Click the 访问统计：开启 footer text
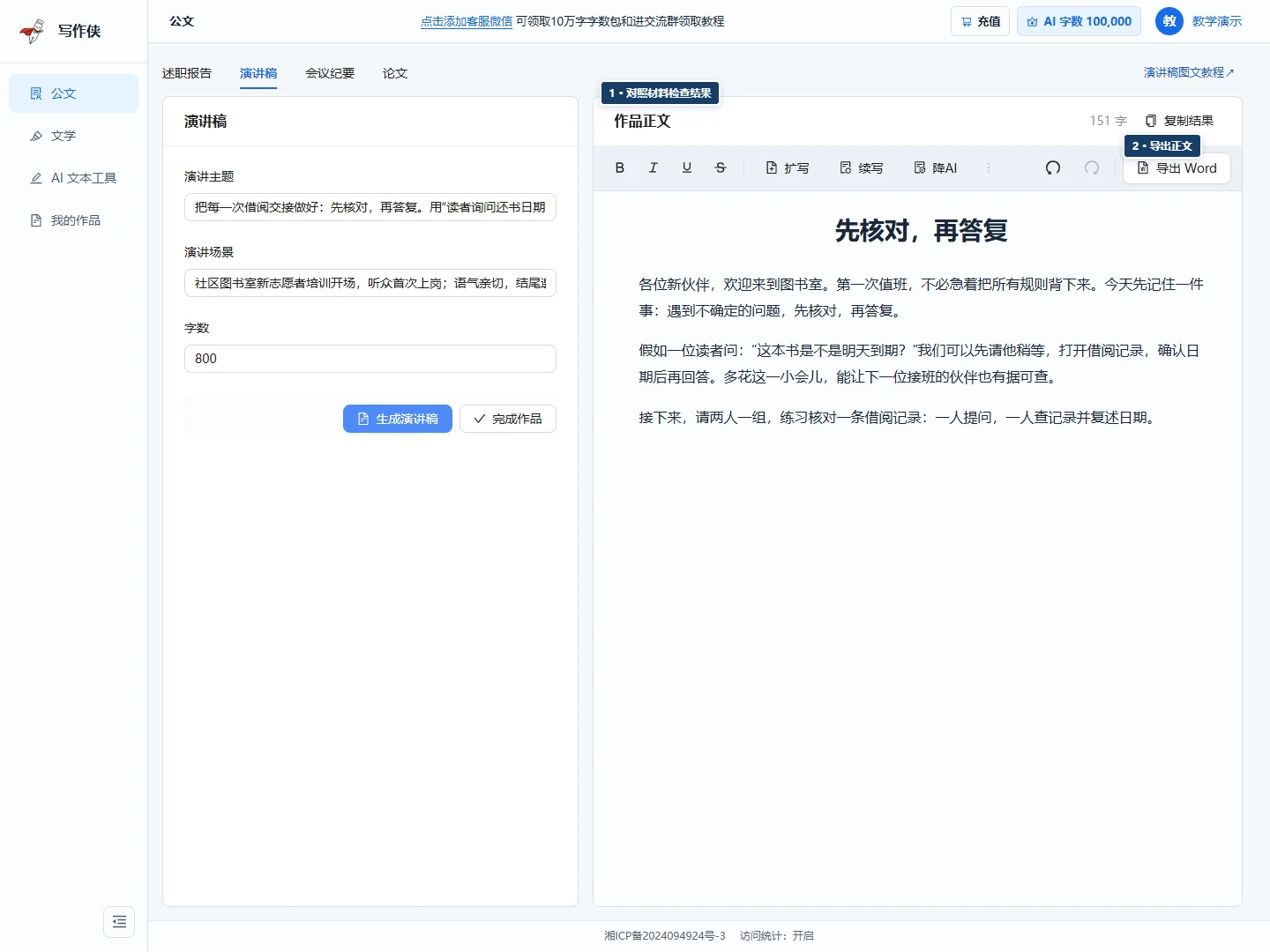Image resolution: width=1270 pixels, height=952 pixels. pyautogui.click(x=777, y=935)
